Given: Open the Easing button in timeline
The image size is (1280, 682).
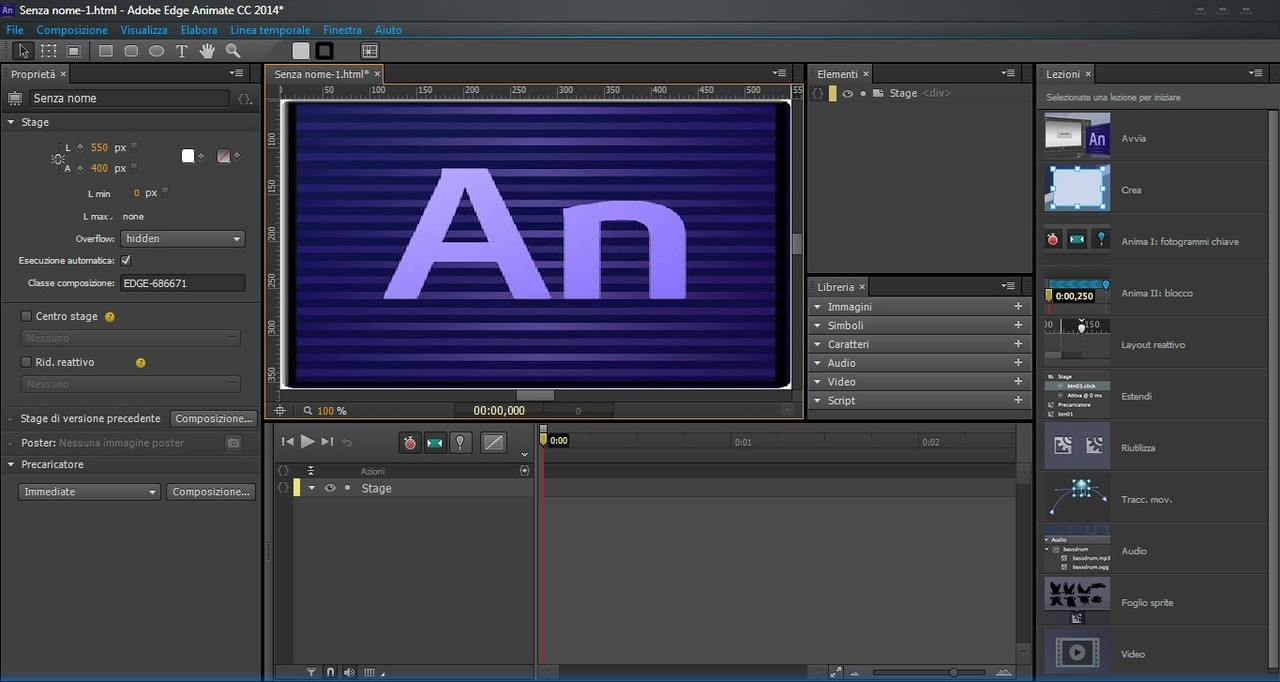Looking at the screenshot, I should point(493,442).
